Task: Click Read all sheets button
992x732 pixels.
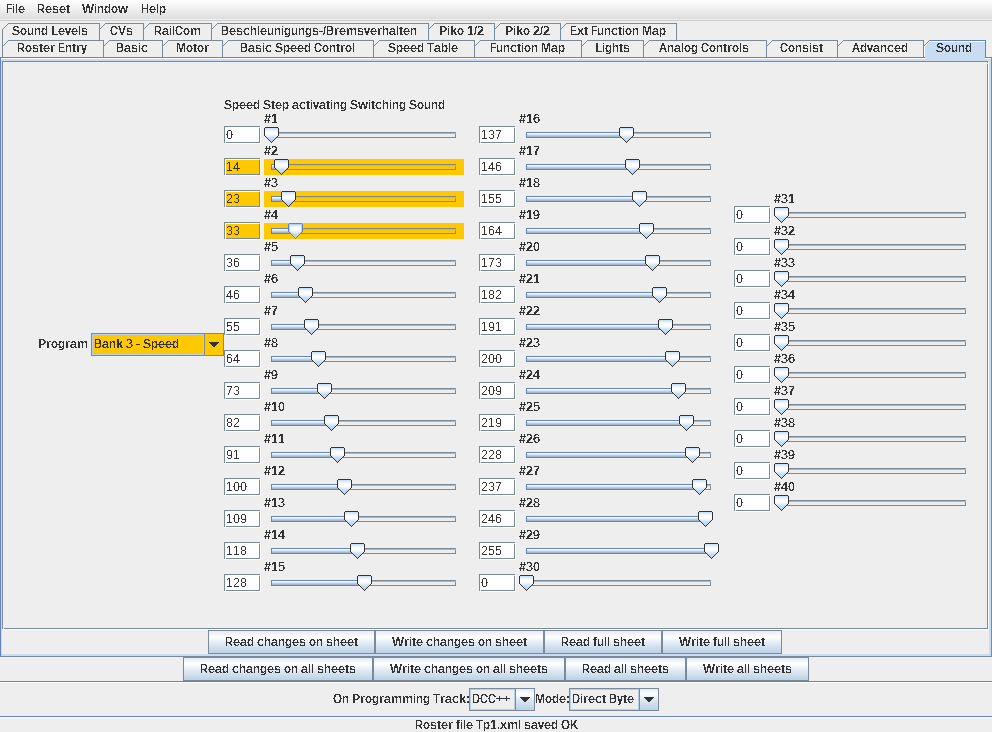Action: click(625, 669)
